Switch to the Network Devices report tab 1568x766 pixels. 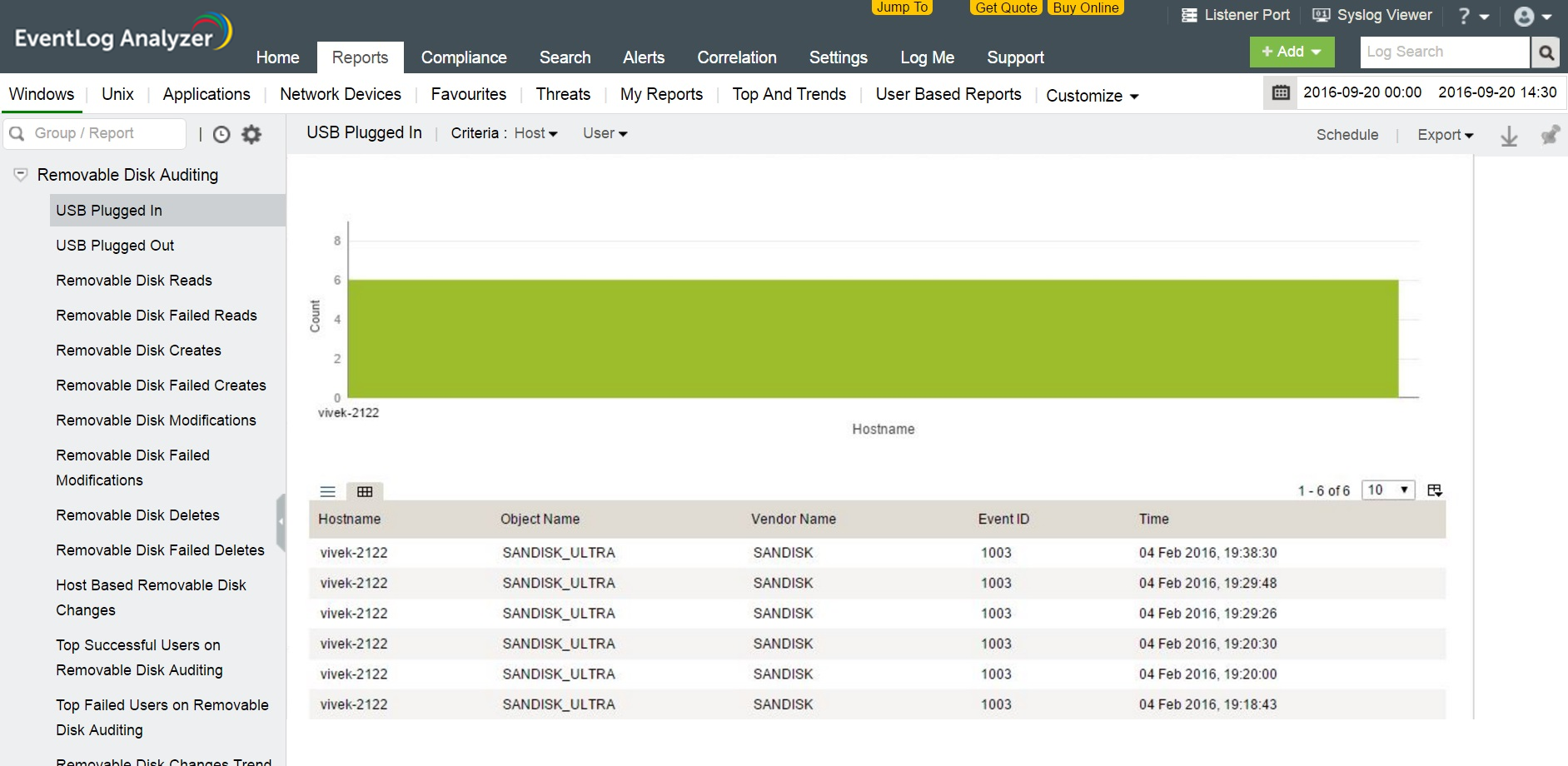click(x=340, y=94)
